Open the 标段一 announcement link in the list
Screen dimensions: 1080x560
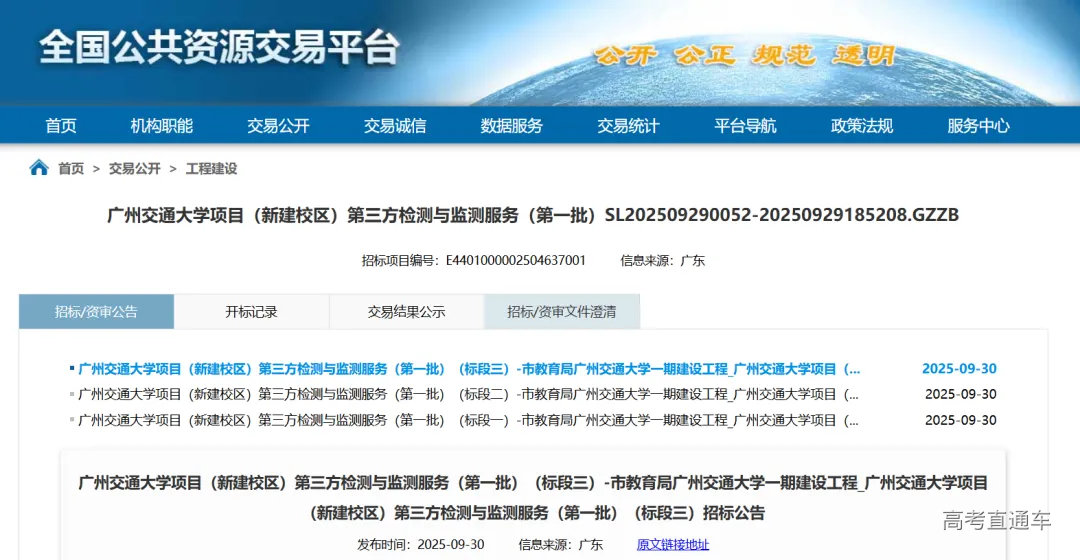(x=468, y=420)
